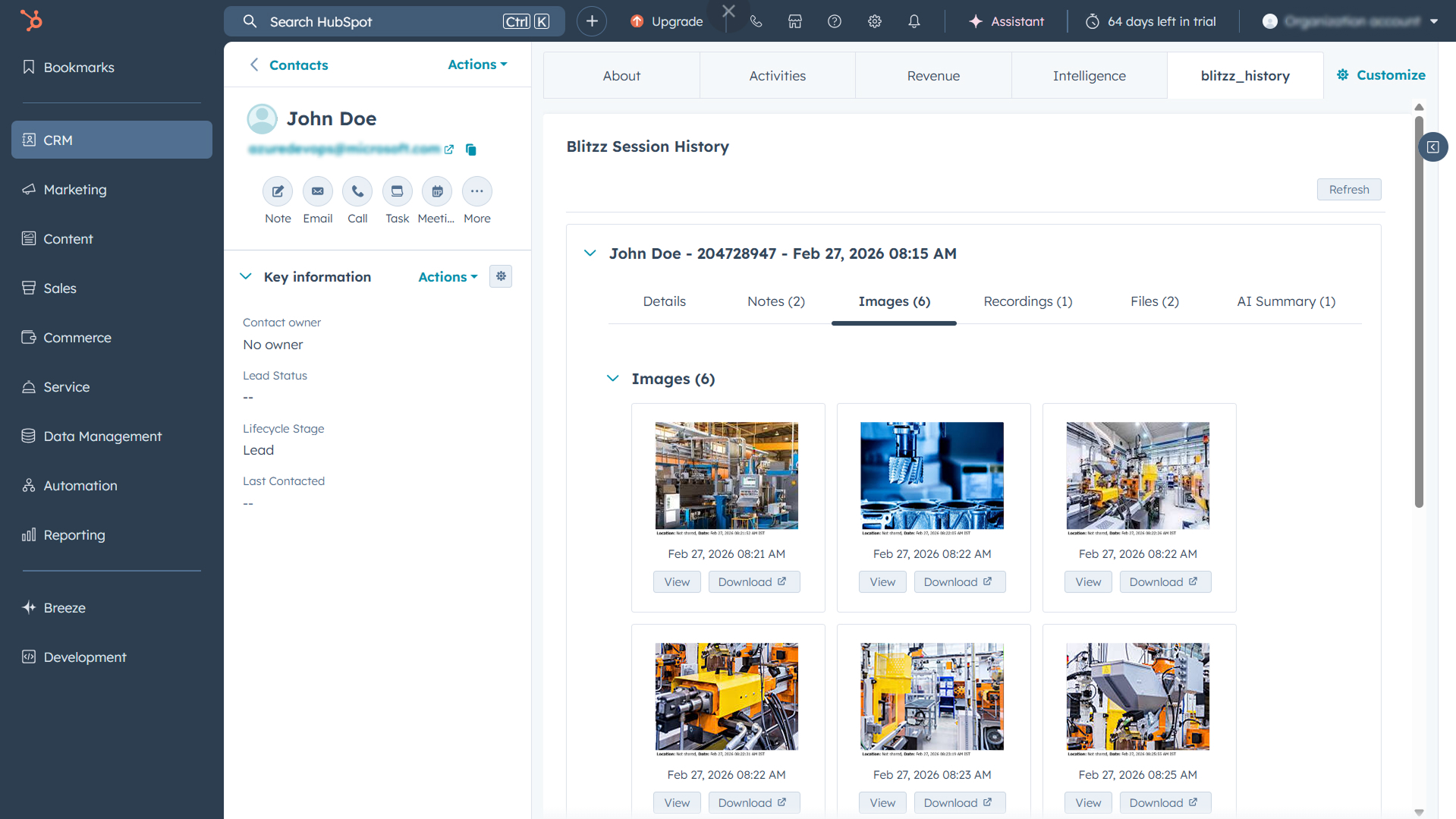
Task: Click the vertical scrollbar in history panel
Action: [x=1419, y=311]
